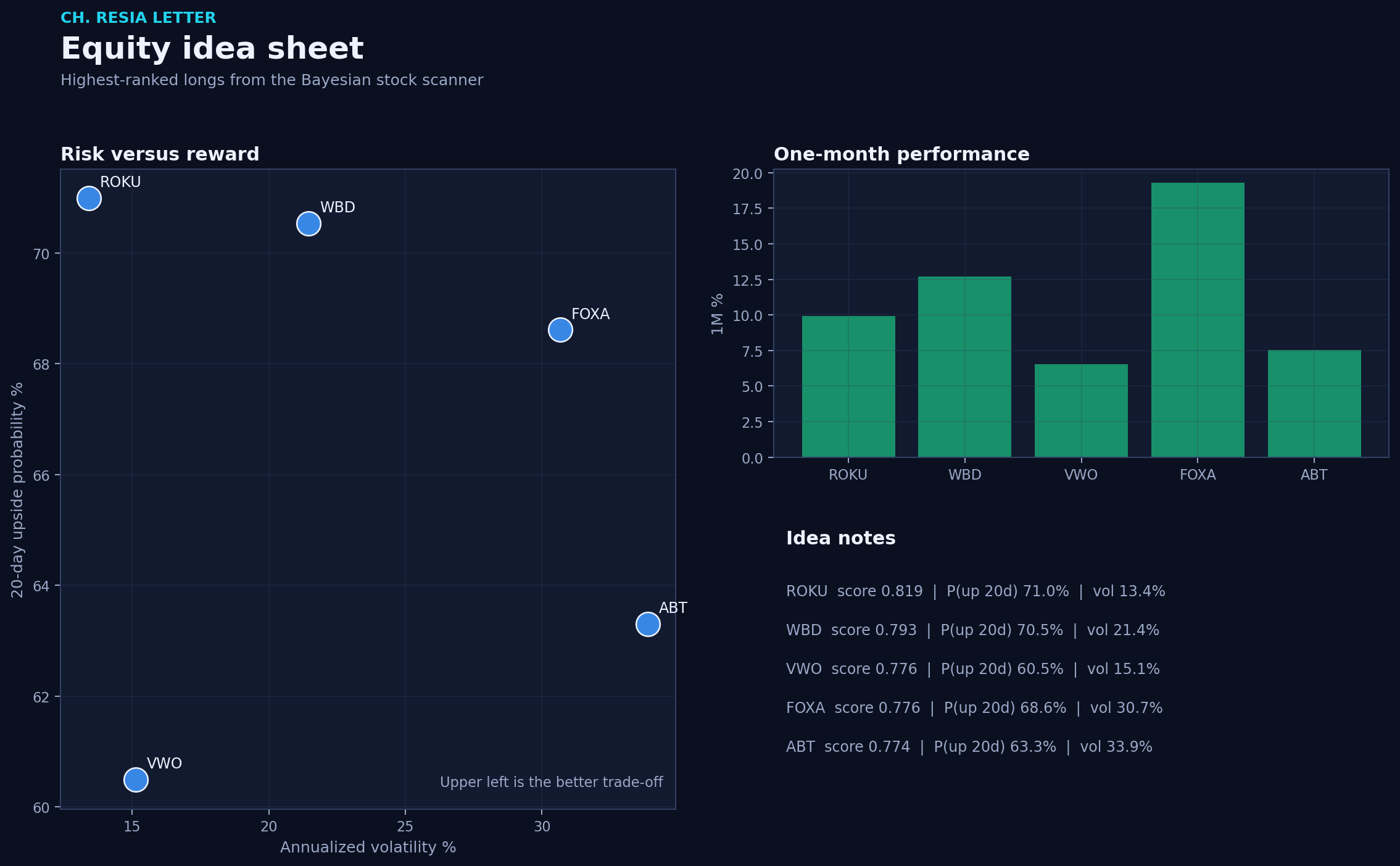The width and height of the screenshot is (1400, 866).
Task: Click the 20.0 tick on 1M % axis
Action: click(748, 174)
